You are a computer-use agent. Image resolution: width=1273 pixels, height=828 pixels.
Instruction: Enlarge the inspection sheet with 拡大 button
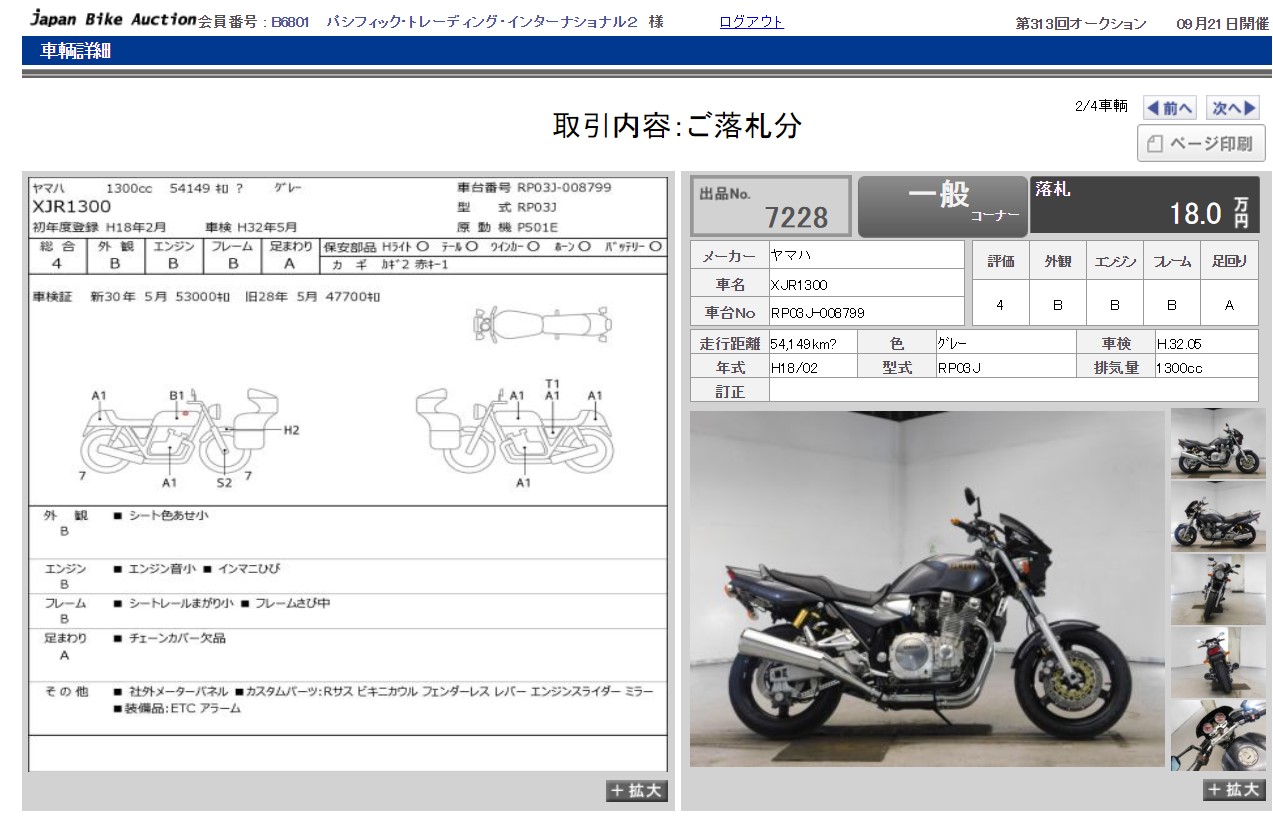click(x=636, y=791)
